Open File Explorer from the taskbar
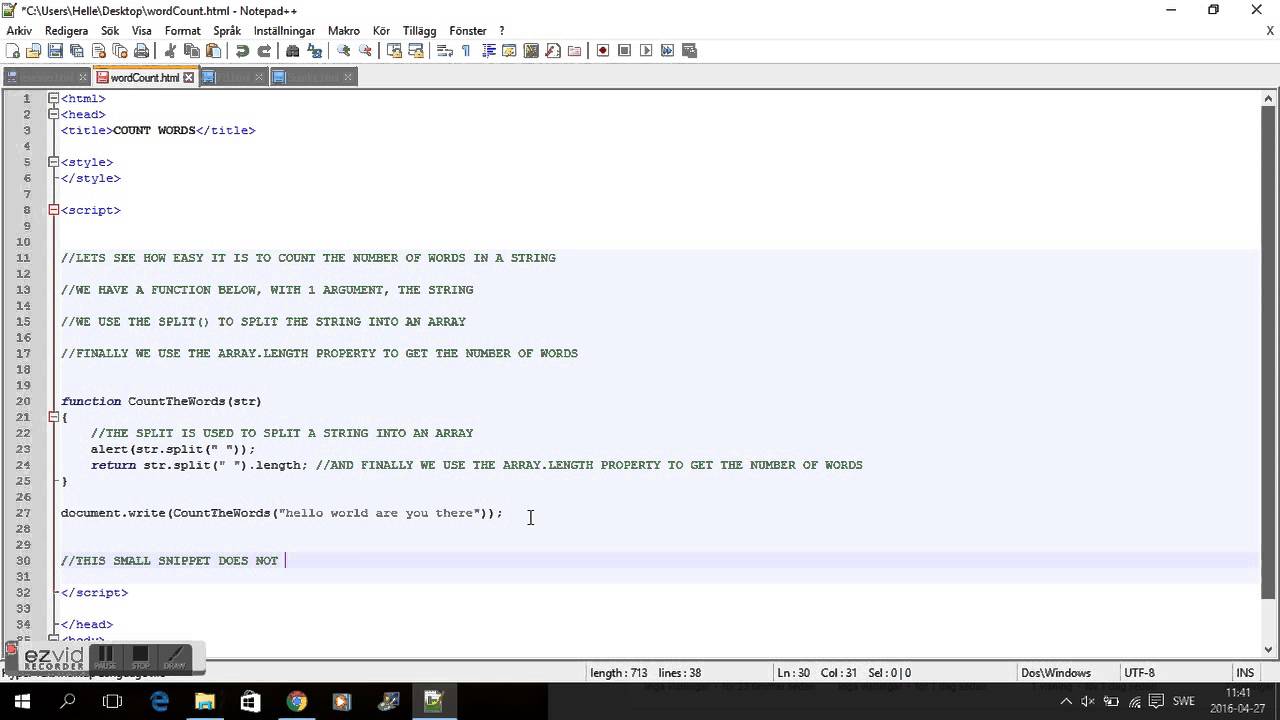 [x=205, y=701]
